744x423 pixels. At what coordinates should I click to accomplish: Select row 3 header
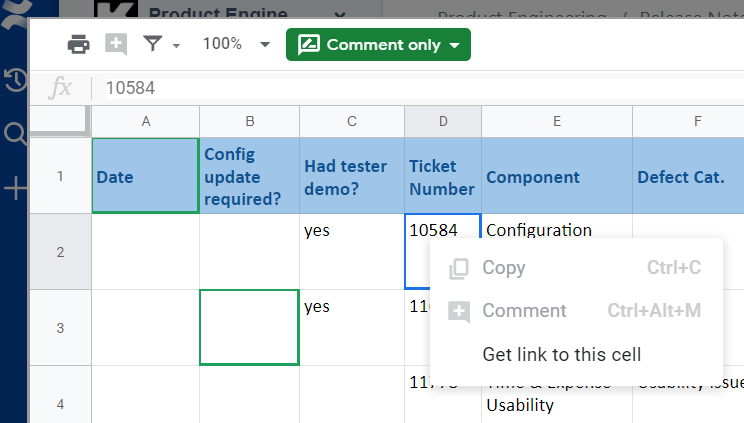(x=60, y=328)
